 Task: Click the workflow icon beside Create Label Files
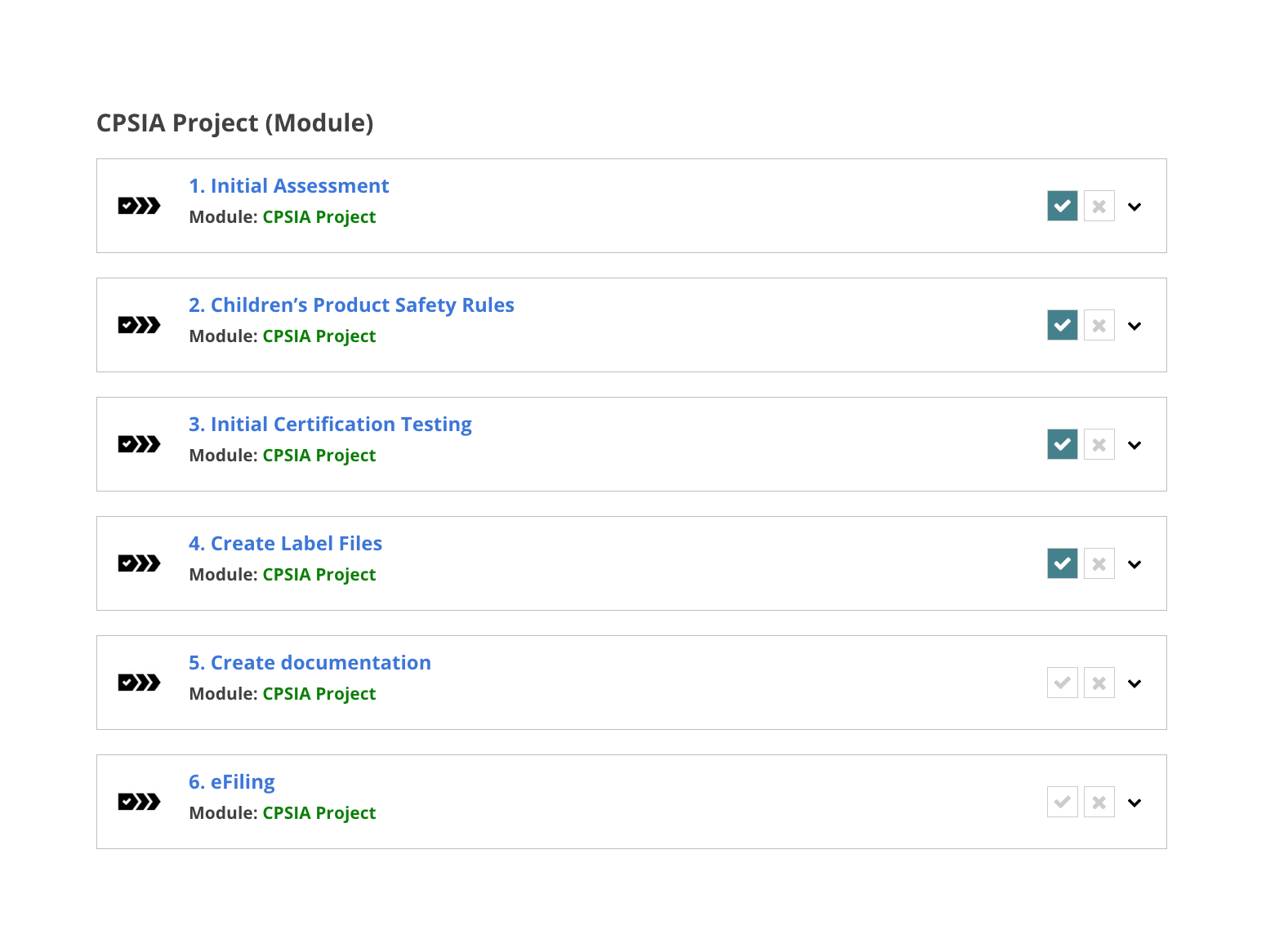tap(139, 563)
